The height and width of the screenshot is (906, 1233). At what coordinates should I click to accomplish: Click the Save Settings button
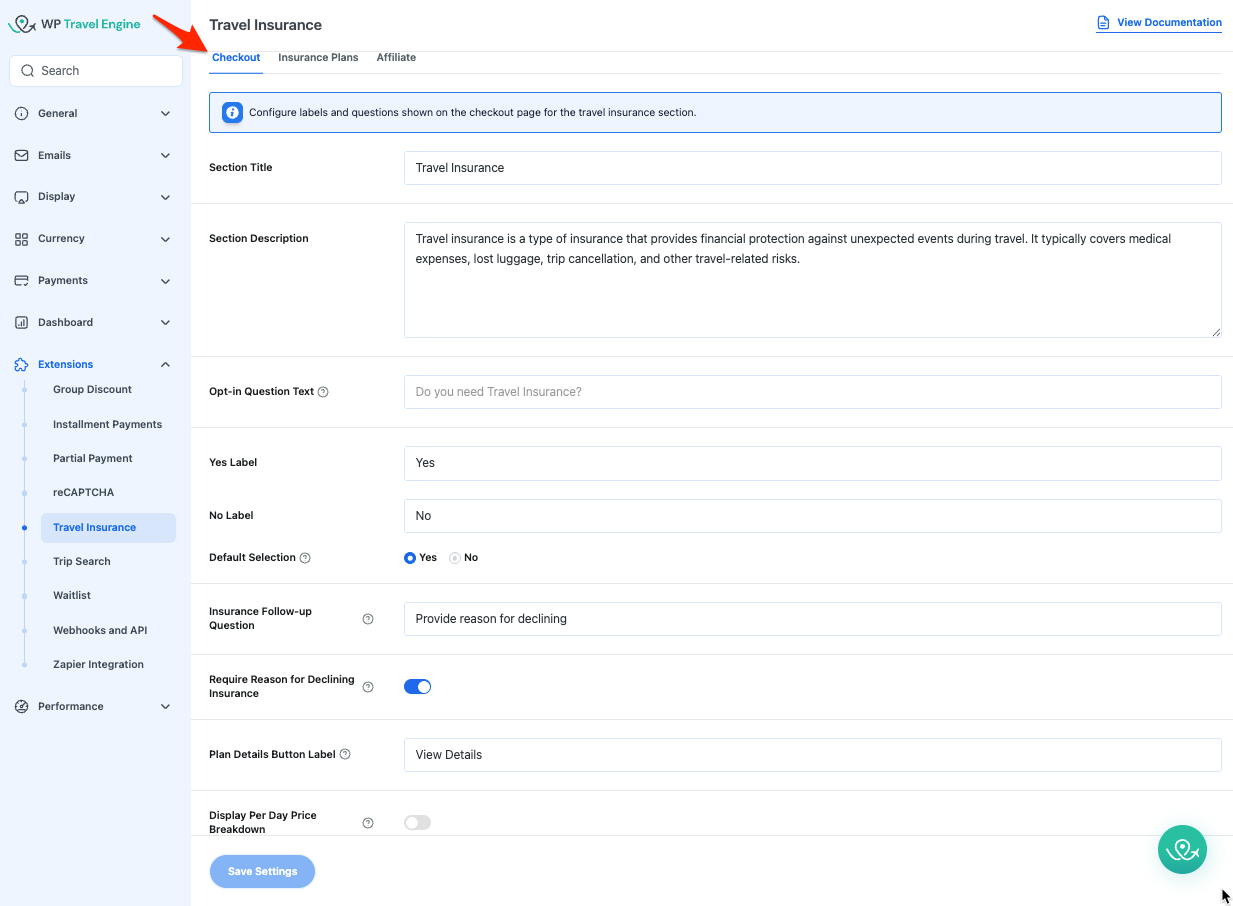[x=262, y=872]
